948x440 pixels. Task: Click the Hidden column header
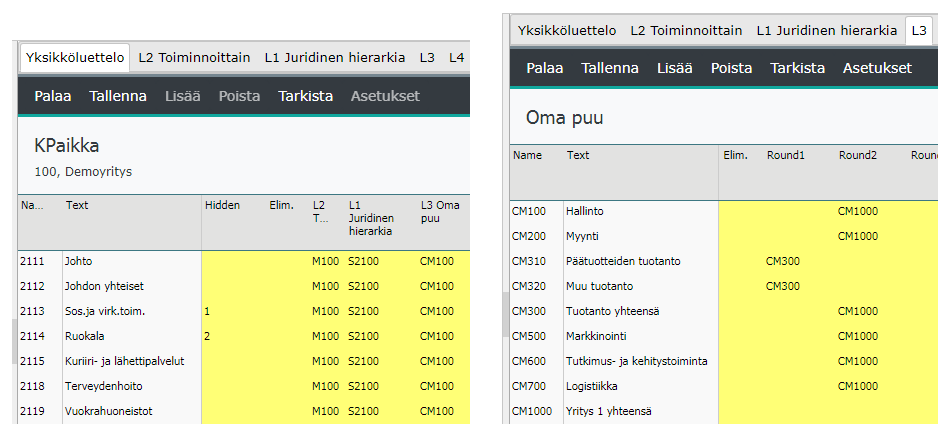(x=222, y=205)
